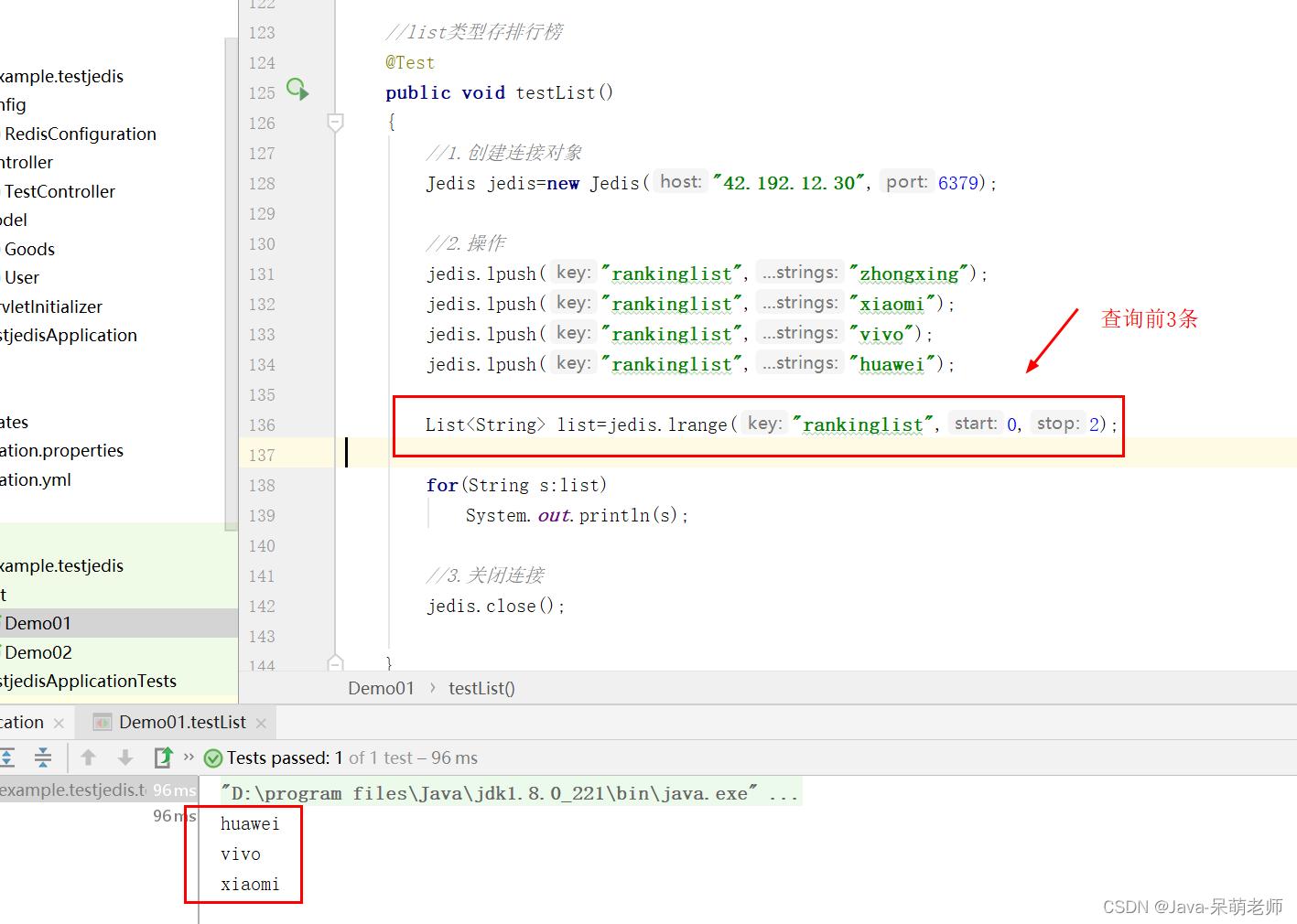Place cursor on line 137 gutter number
This screenshot has height=924, width=1297.
click(262, 455)
